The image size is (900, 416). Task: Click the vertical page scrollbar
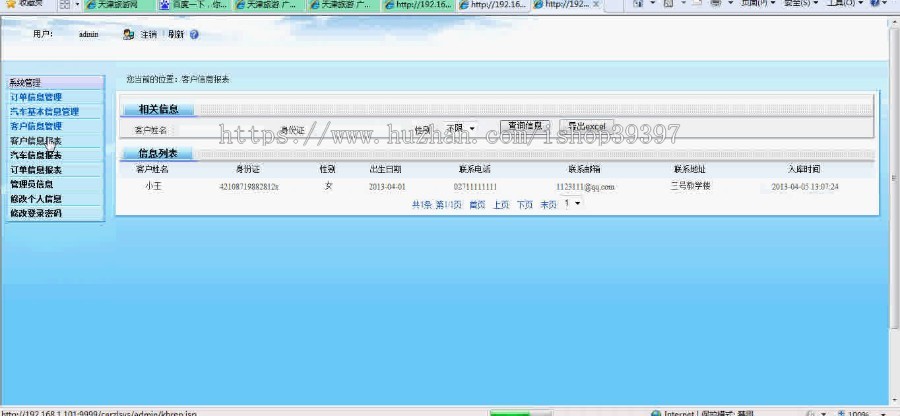(x=894, y=178)
